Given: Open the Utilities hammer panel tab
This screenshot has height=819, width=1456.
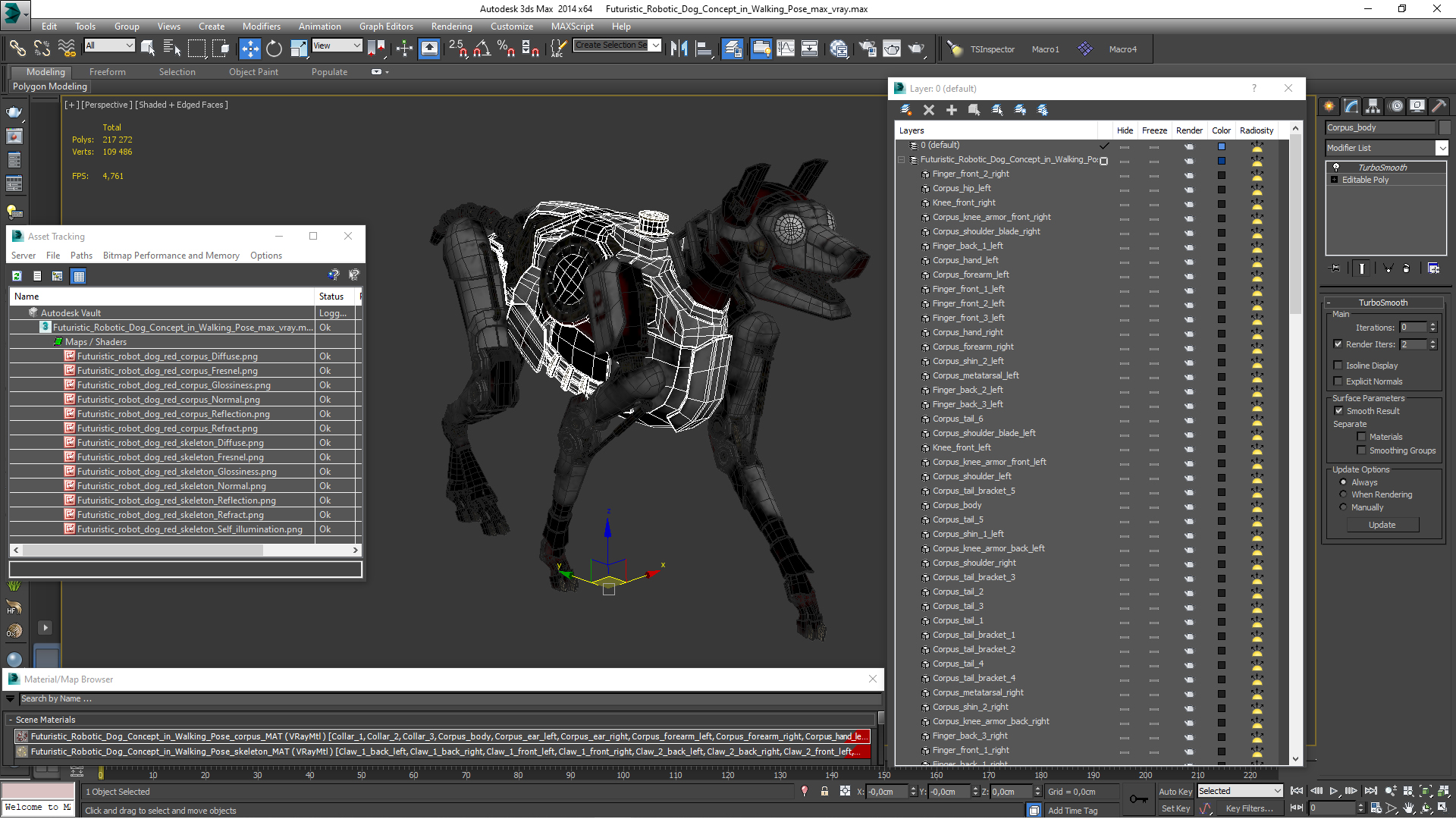Looking at the screenshot, I should pos(1439,106).
